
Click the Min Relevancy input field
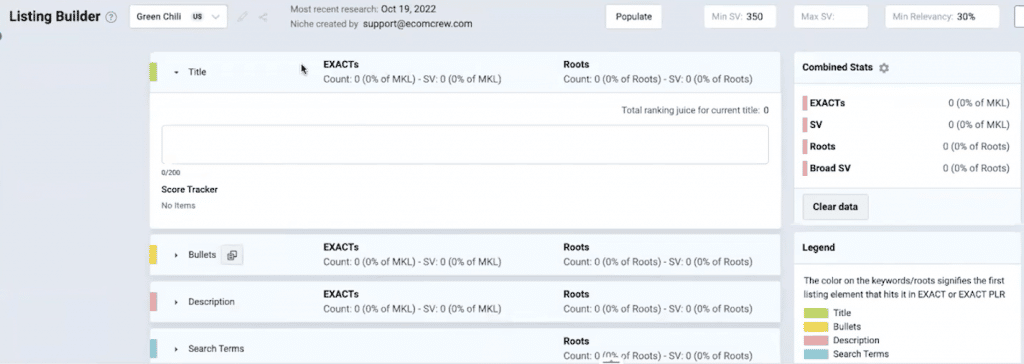[942, 17]
